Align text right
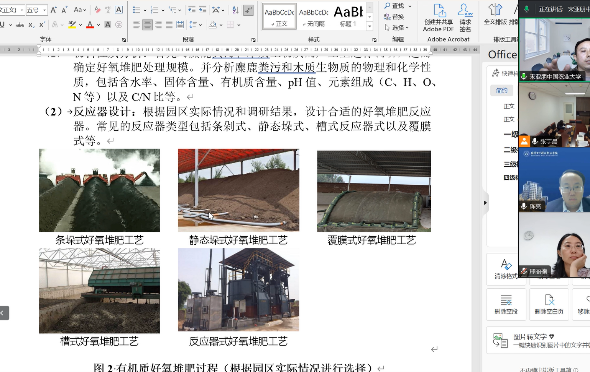The width and height of the screenshot is (590, 372). (158, 25)
